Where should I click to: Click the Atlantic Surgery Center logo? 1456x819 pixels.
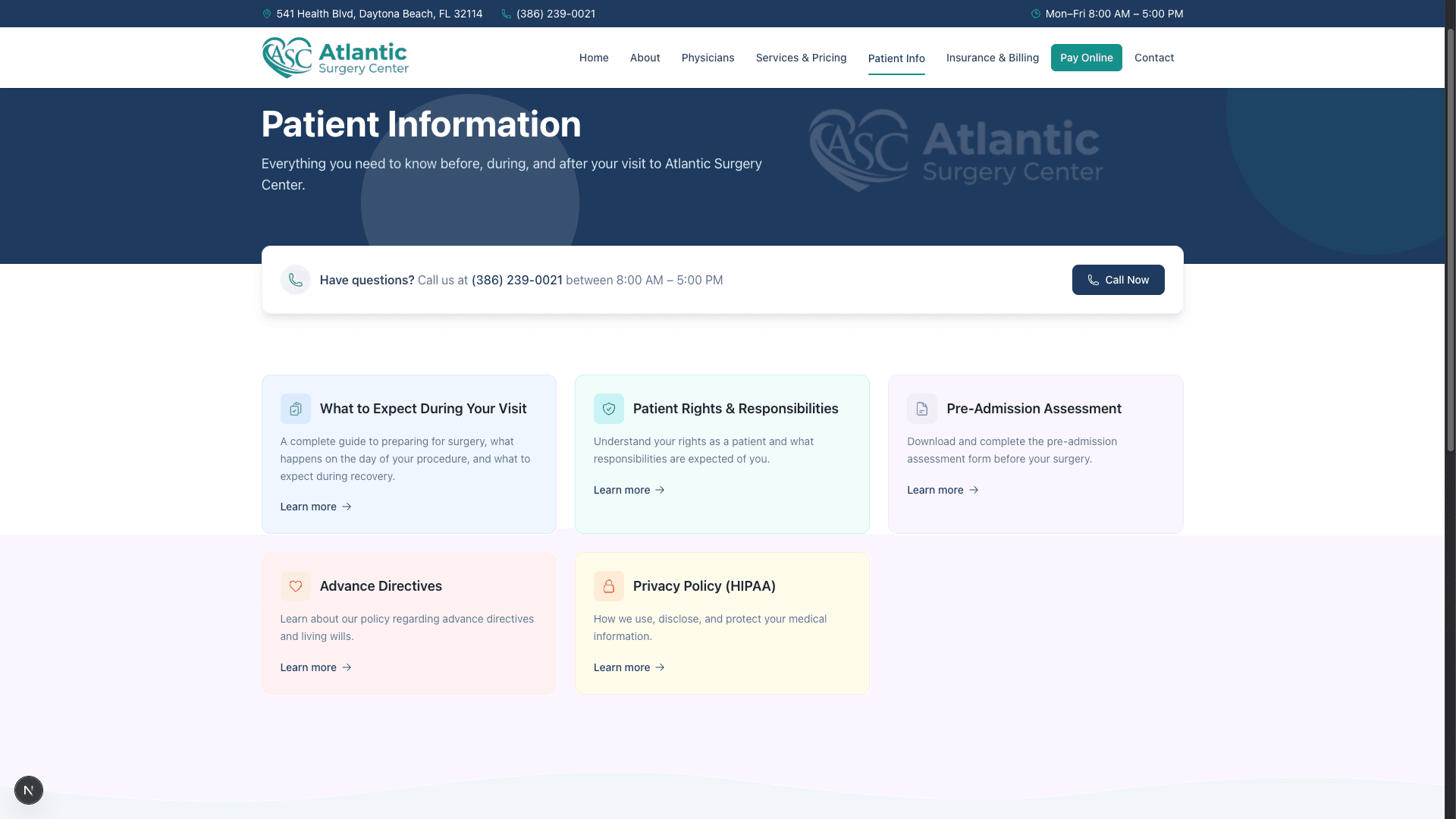tap(334, 57)
